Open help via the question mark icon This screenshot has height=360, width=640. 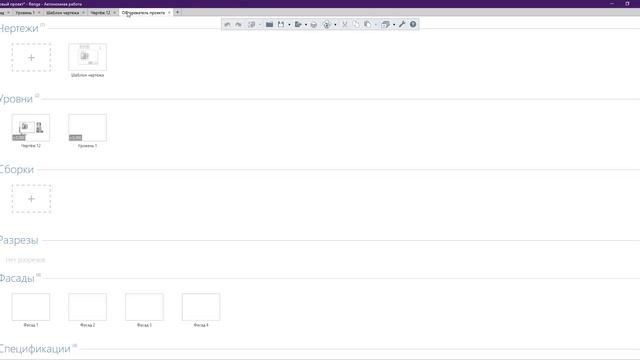[413, 24]
